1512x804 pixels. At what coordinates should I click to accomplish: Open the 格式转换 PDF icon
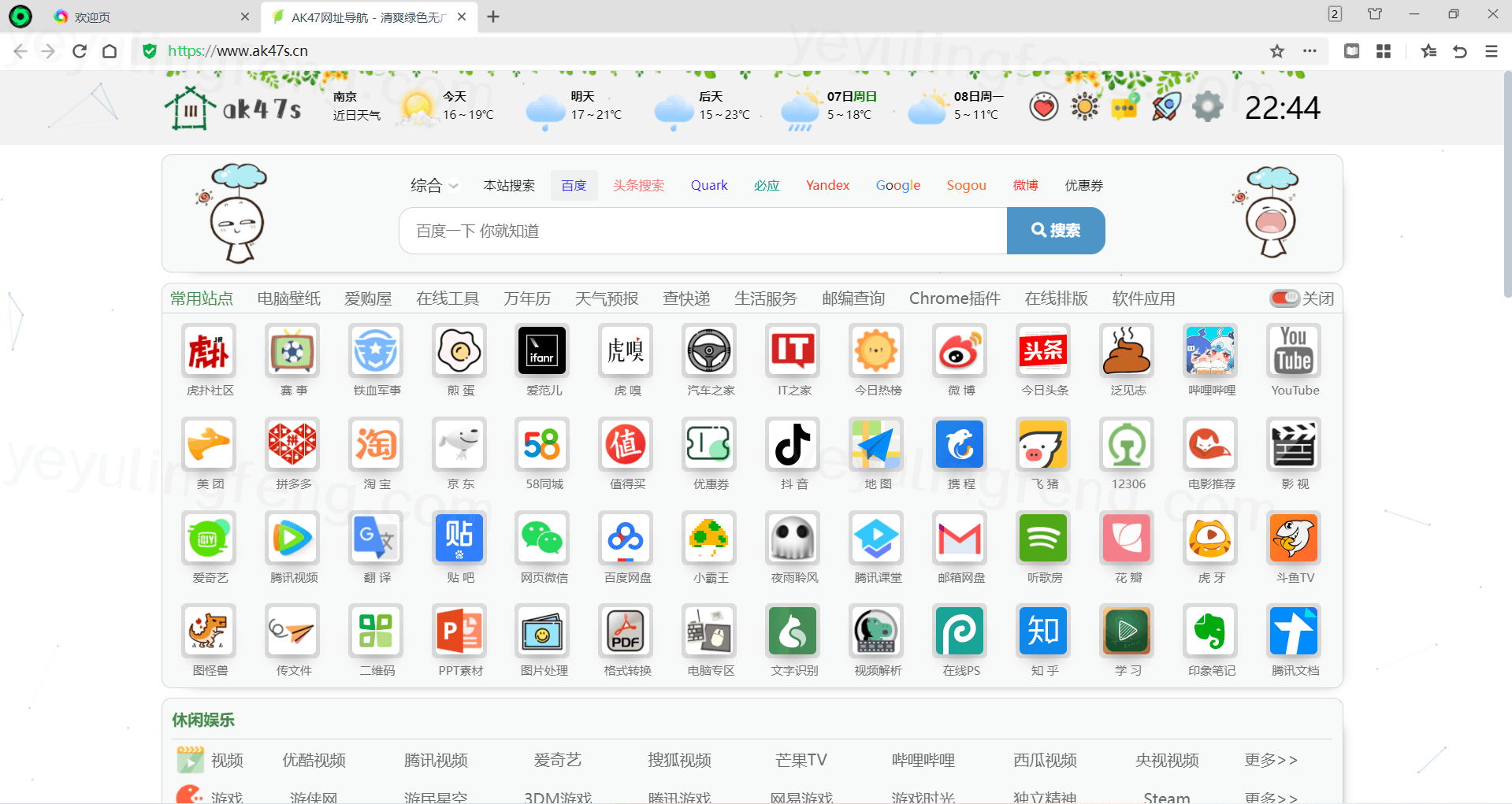tap(626, 631)
